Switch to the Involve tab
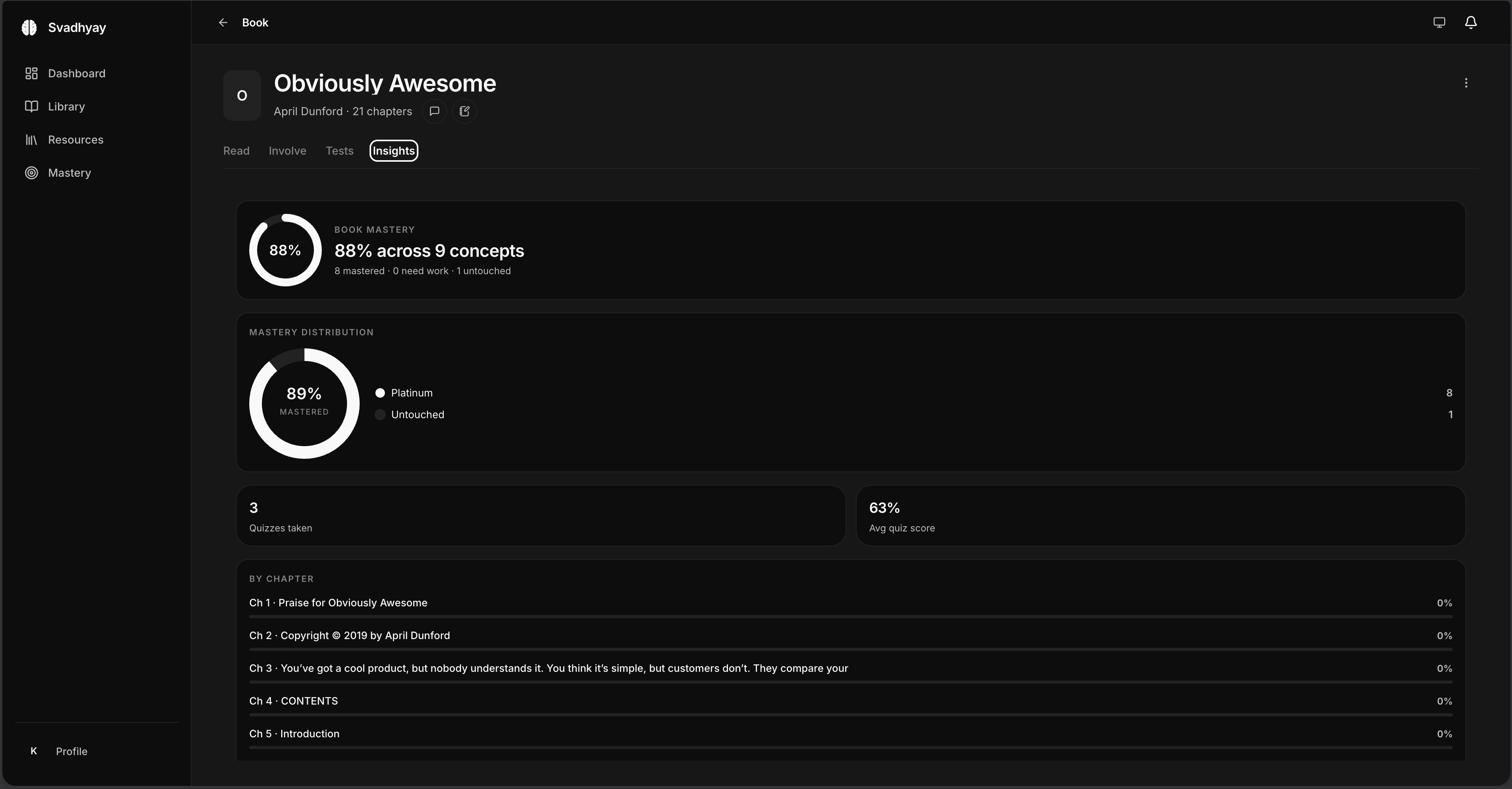This screenshot has width=1512, height=789. click(x=287, y=151)
